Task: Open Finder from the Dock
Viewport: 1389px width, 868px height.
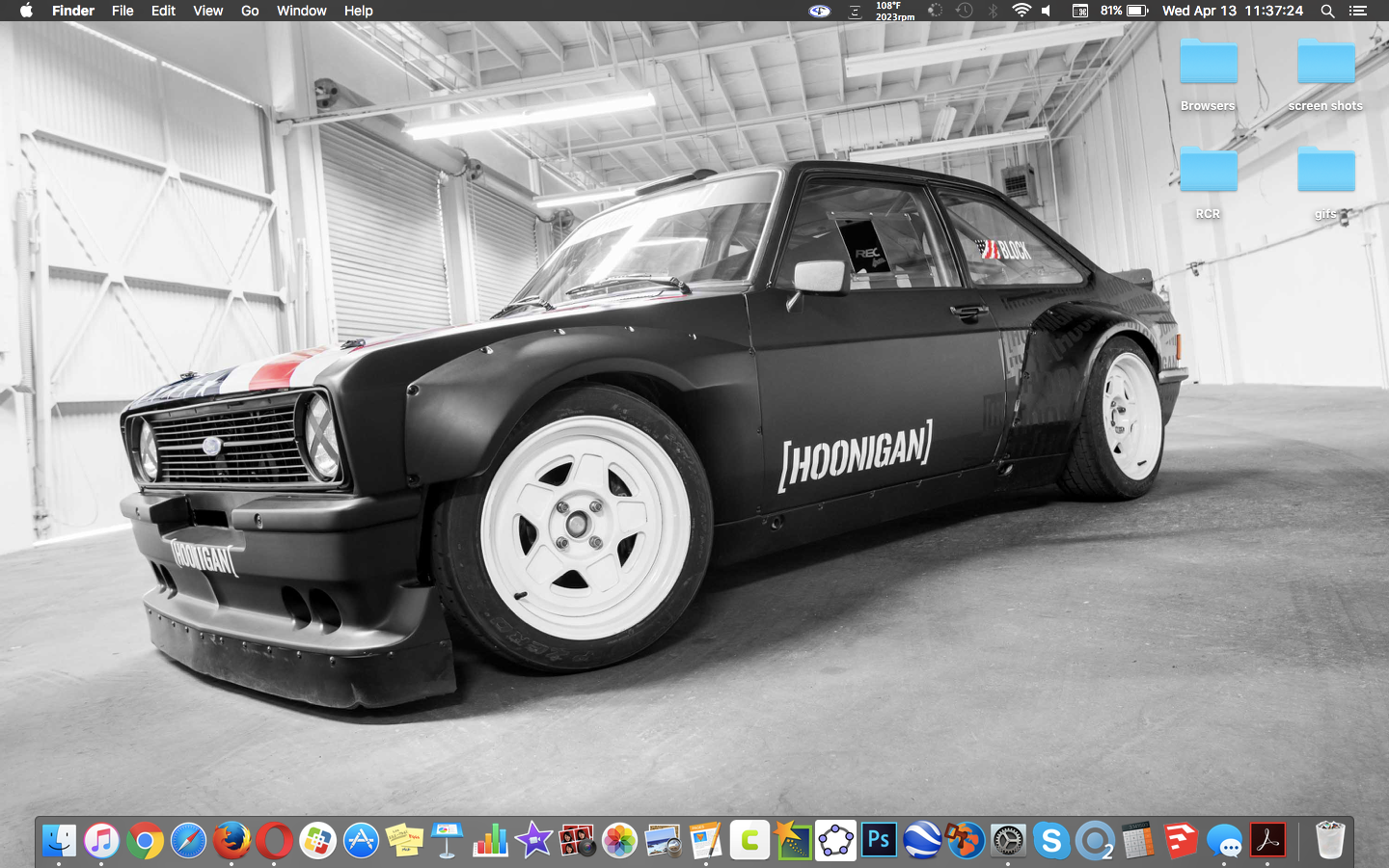Action: [x=59, y=840]
